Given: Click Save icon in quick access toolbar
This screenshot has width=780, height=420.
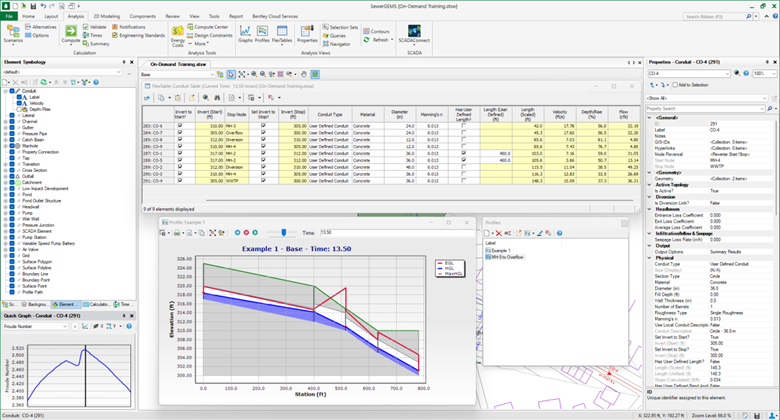Looking at the screenshot, I should tap(33, 6).
